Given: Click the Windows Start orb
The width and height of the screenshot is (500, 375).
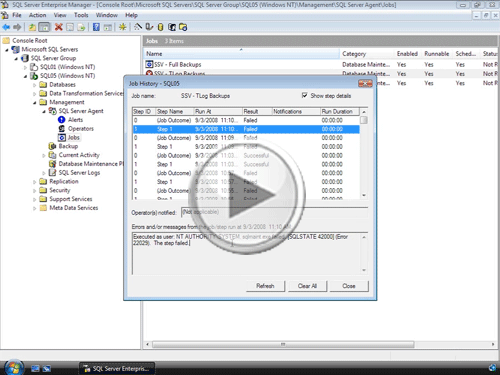Looking at the screenshot, I should (x=13, y=367).
